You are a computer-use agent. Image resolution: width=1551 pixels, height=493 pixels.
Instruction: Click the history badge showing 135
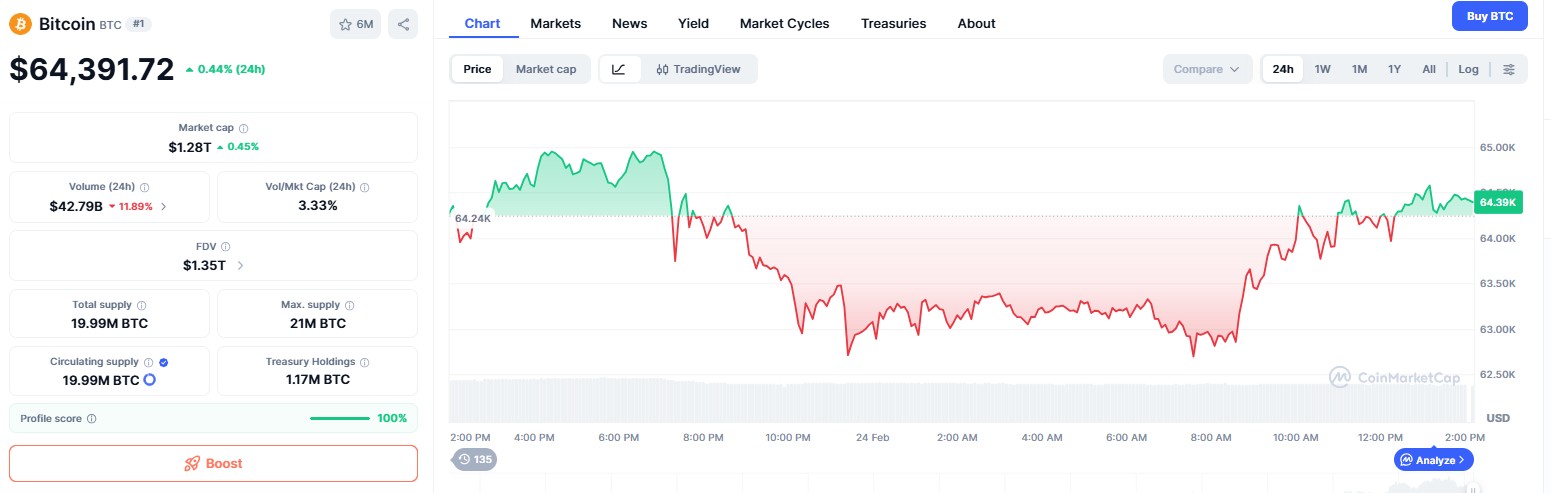pyautogui.click(x=475, y=460)
